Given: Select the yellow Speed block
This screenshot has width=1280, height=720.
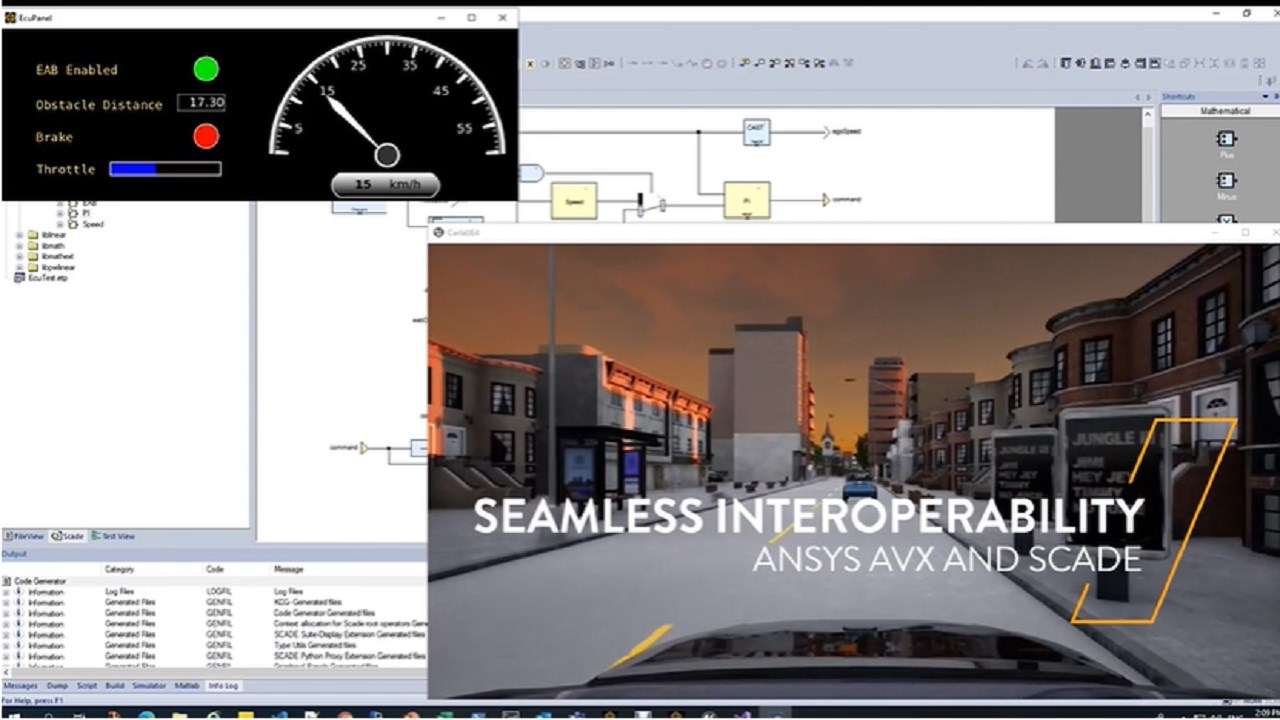Looking at the screenshot, I should click(x=574, y=200).
